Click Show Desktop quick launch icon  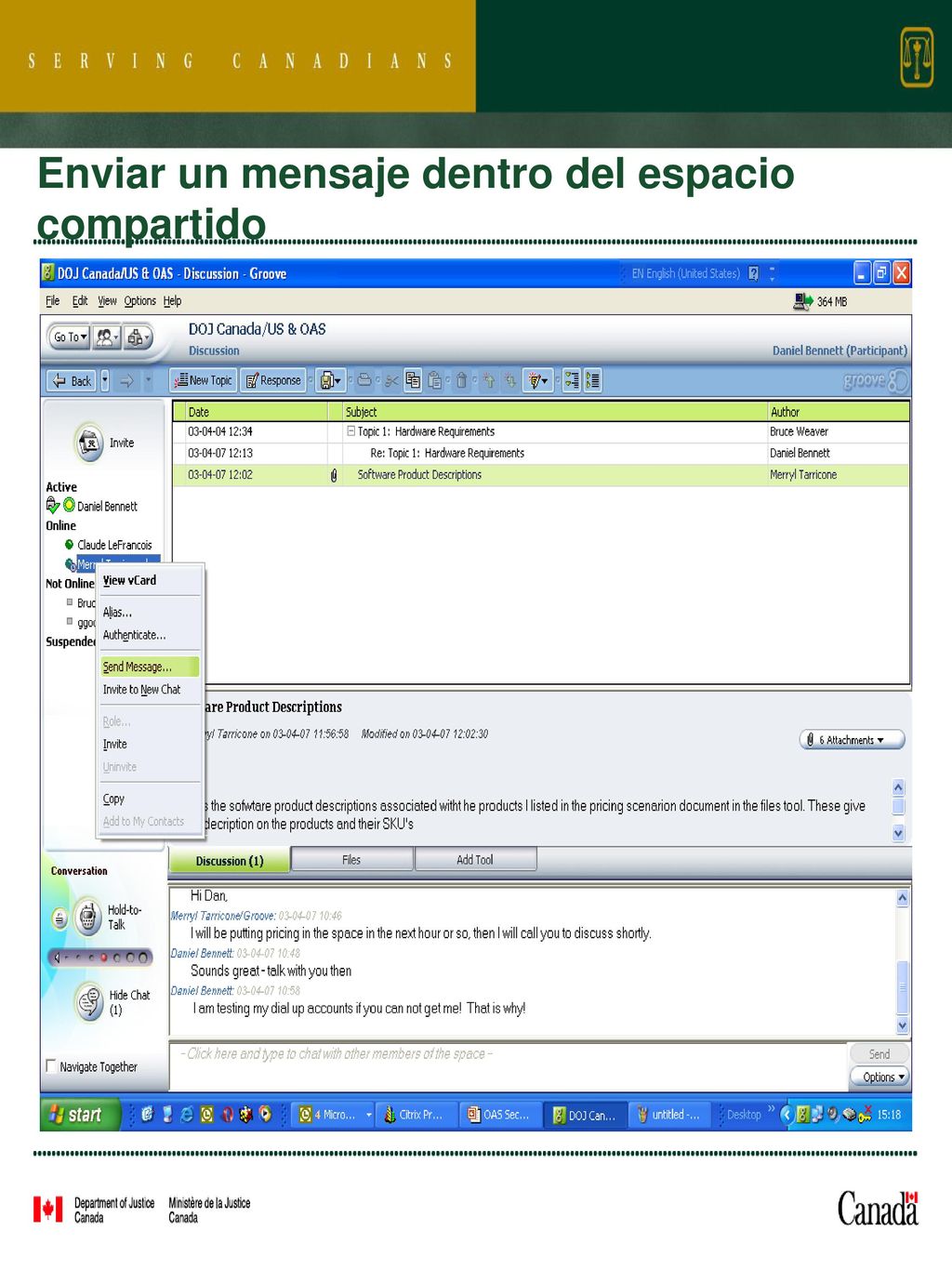click(148, 1114)
